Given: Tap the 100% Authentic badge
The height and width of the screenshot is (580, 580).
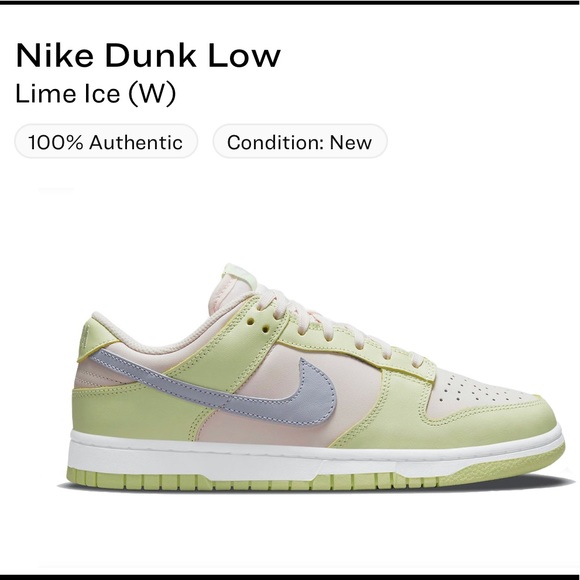Looking at the screenshot, I should pos(106,142).
